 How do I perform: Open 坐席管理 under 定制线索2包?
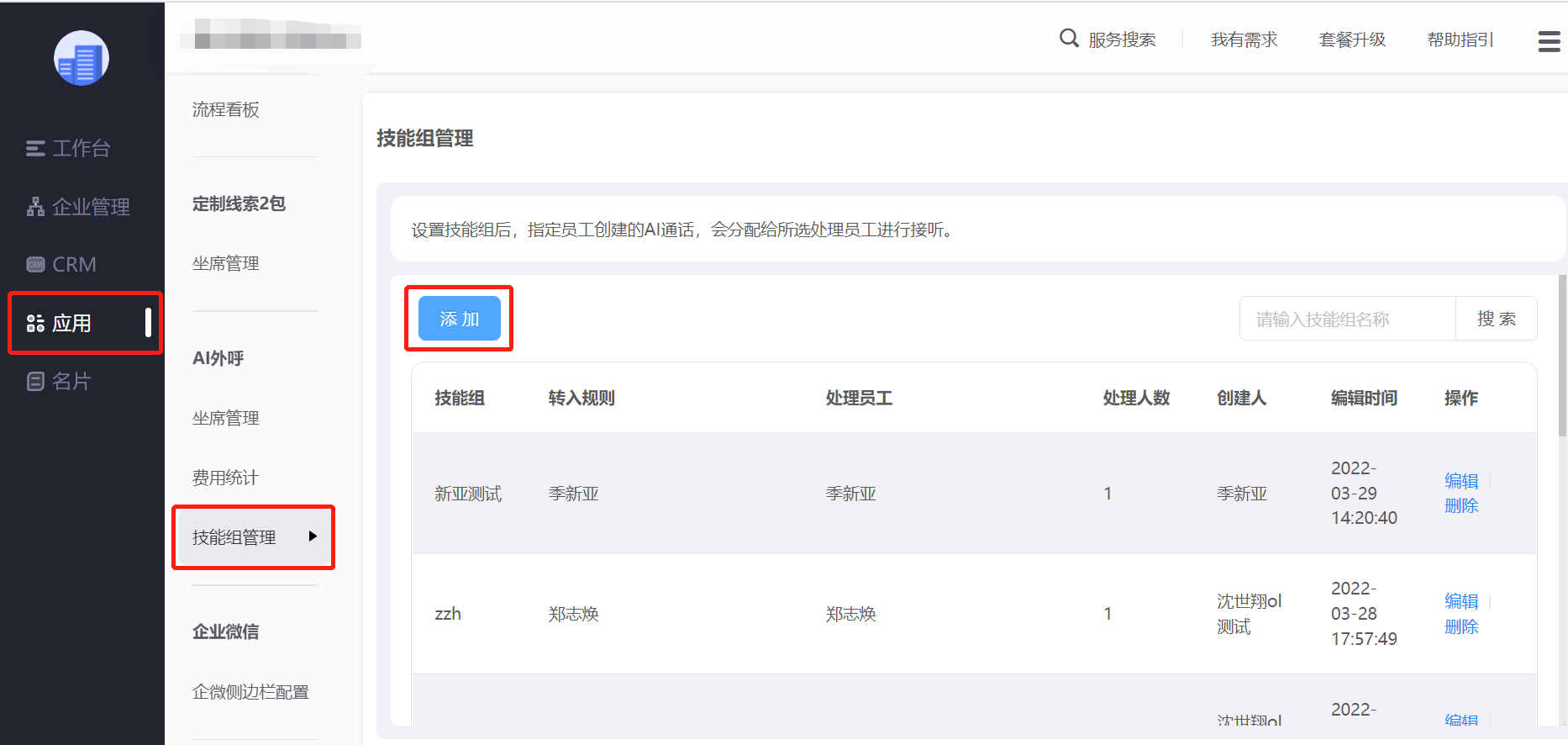coord(226,263)
